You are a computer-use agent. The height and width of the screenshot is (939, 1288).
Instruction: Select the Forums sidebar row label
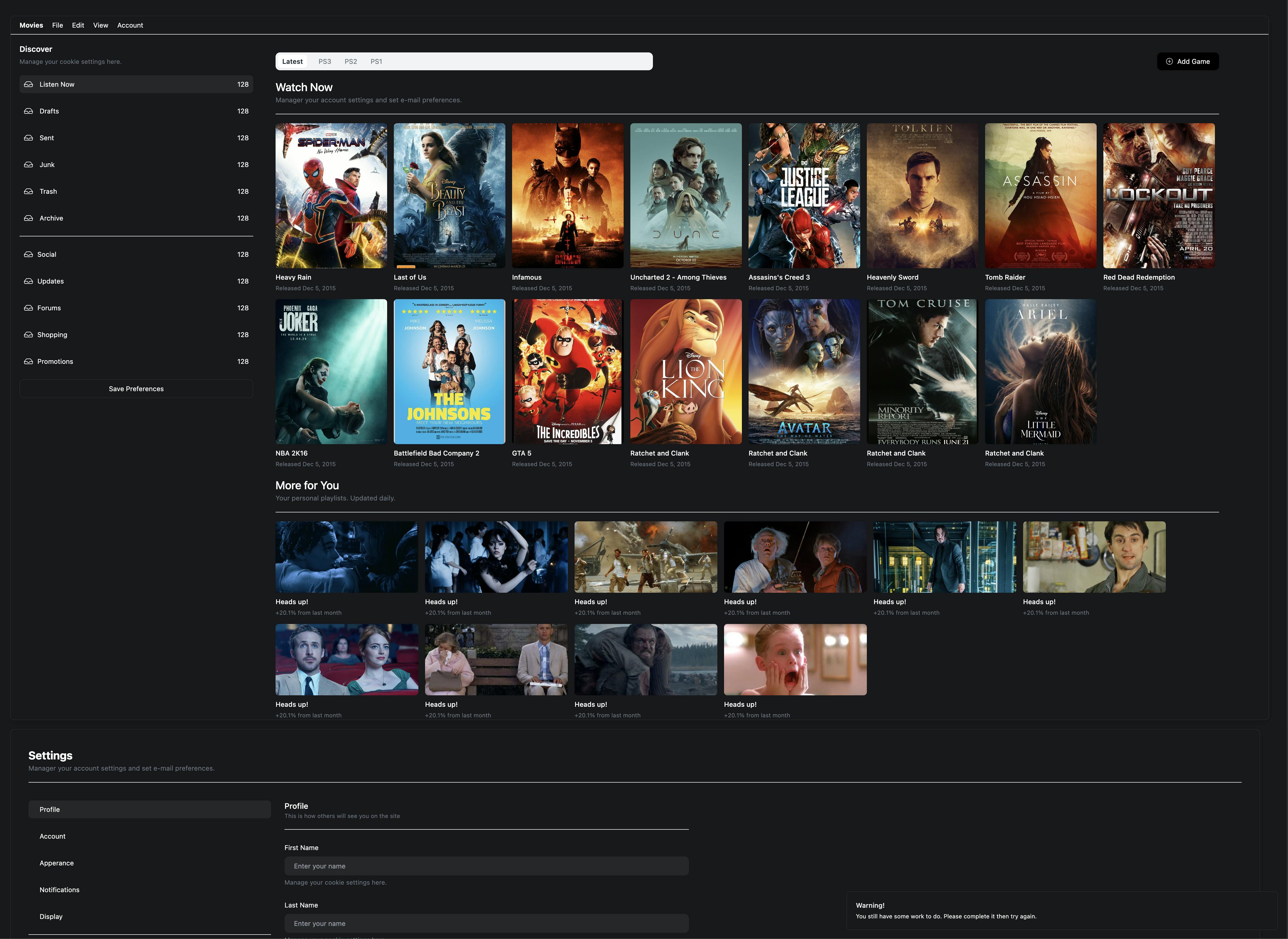pos(49,308)
